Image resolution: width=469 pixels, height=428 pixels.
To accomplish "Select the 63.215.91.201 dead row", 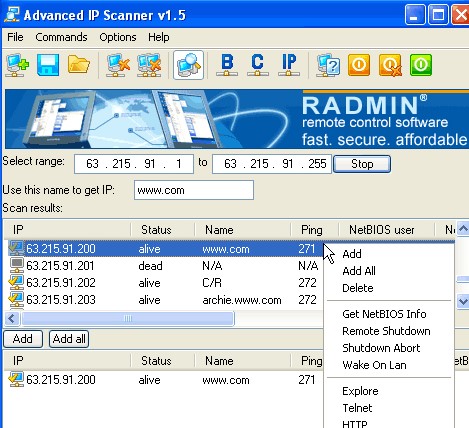I will 165,266.
